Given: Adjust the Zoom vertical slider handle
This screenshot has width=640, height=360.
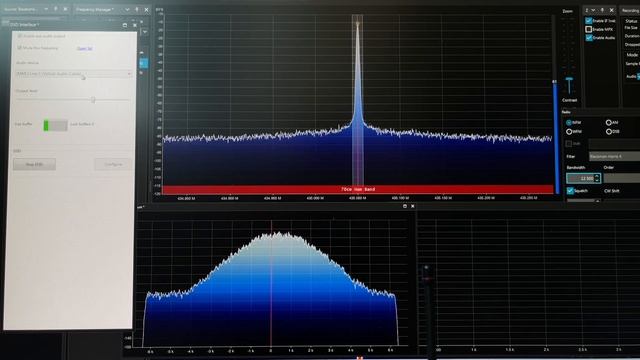Looking at the screenshot, I should (569, 79).
